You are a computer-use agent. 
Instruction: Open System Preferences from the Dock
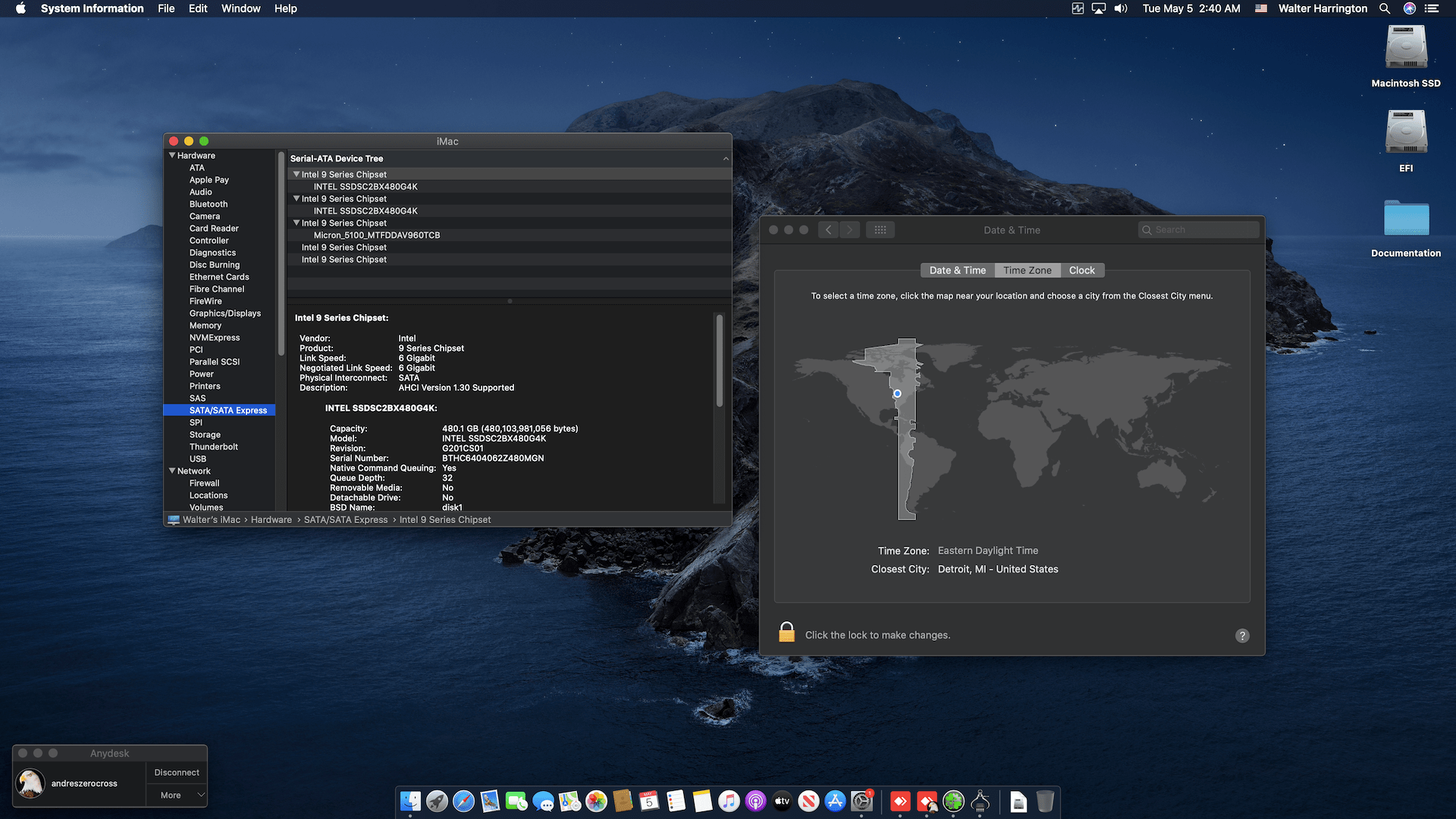[861, 801]
